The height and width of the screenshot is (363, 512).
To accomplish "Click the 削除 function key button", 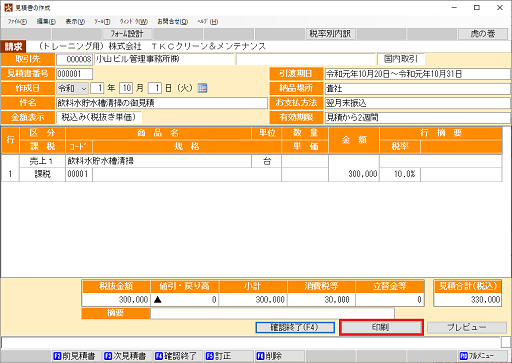I will (x=280, y=356).
